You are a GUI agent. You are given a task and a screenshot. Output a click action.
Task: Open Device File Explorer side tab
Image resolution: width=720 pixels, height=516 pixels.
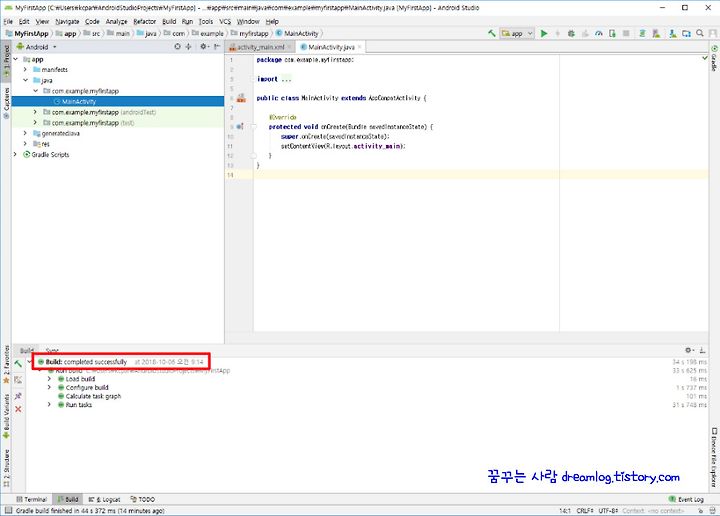point(714,458)
